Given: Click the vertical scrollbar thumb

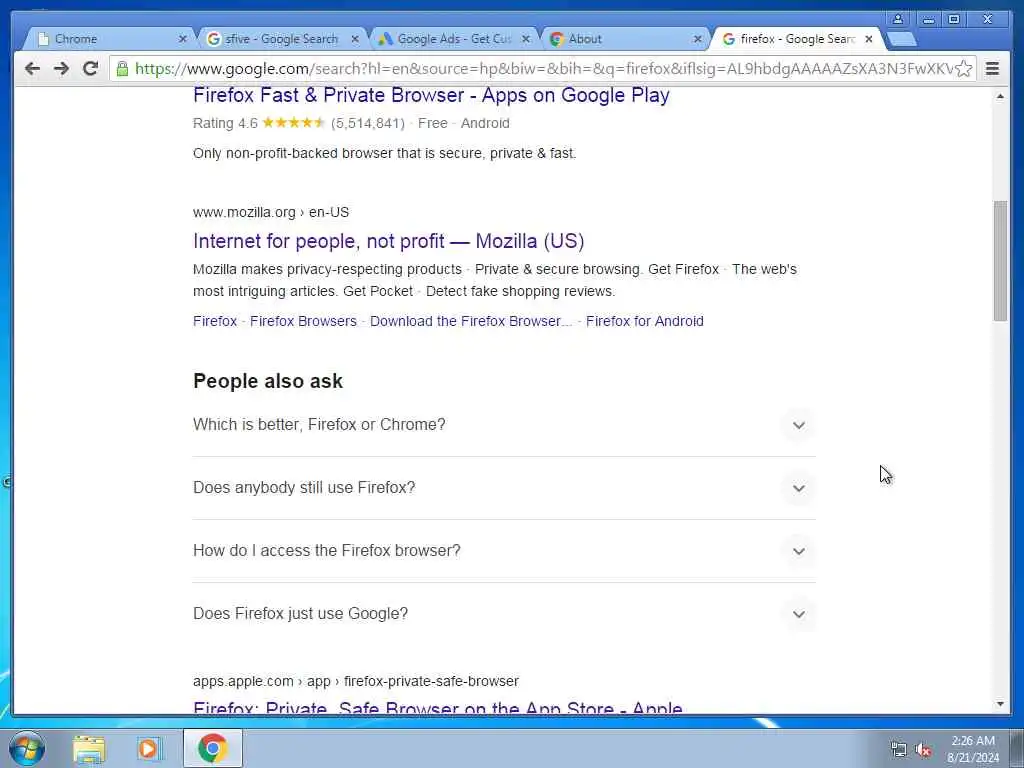Looking at the screenshot, I should [1000, 261].
